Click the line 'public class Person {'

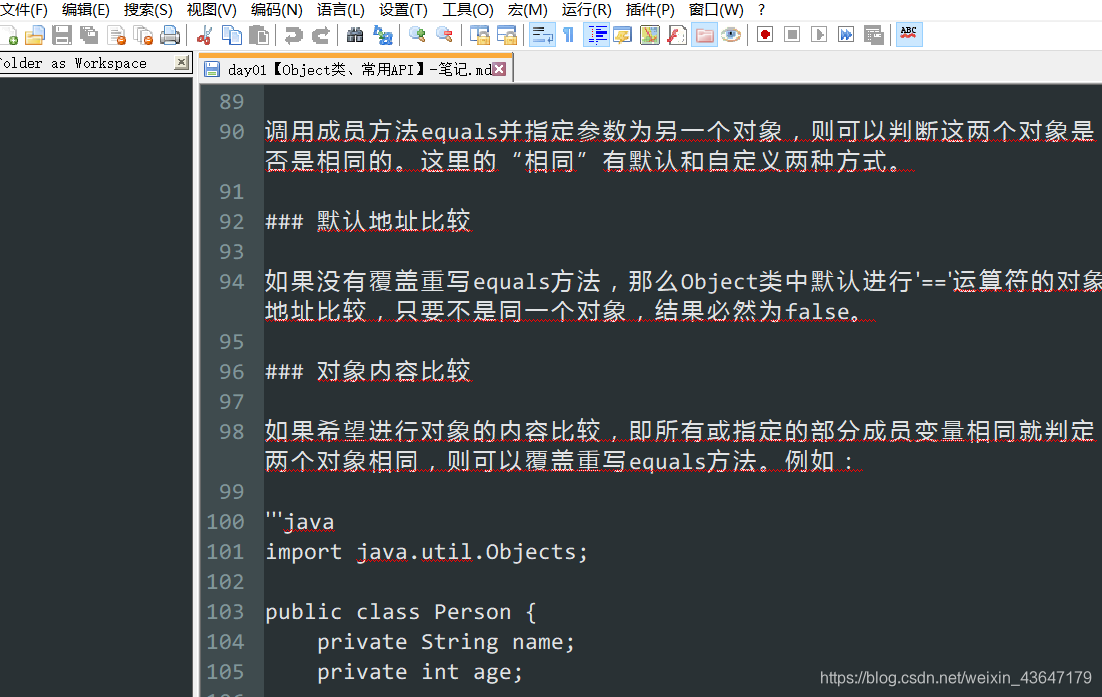coord(401,612)
